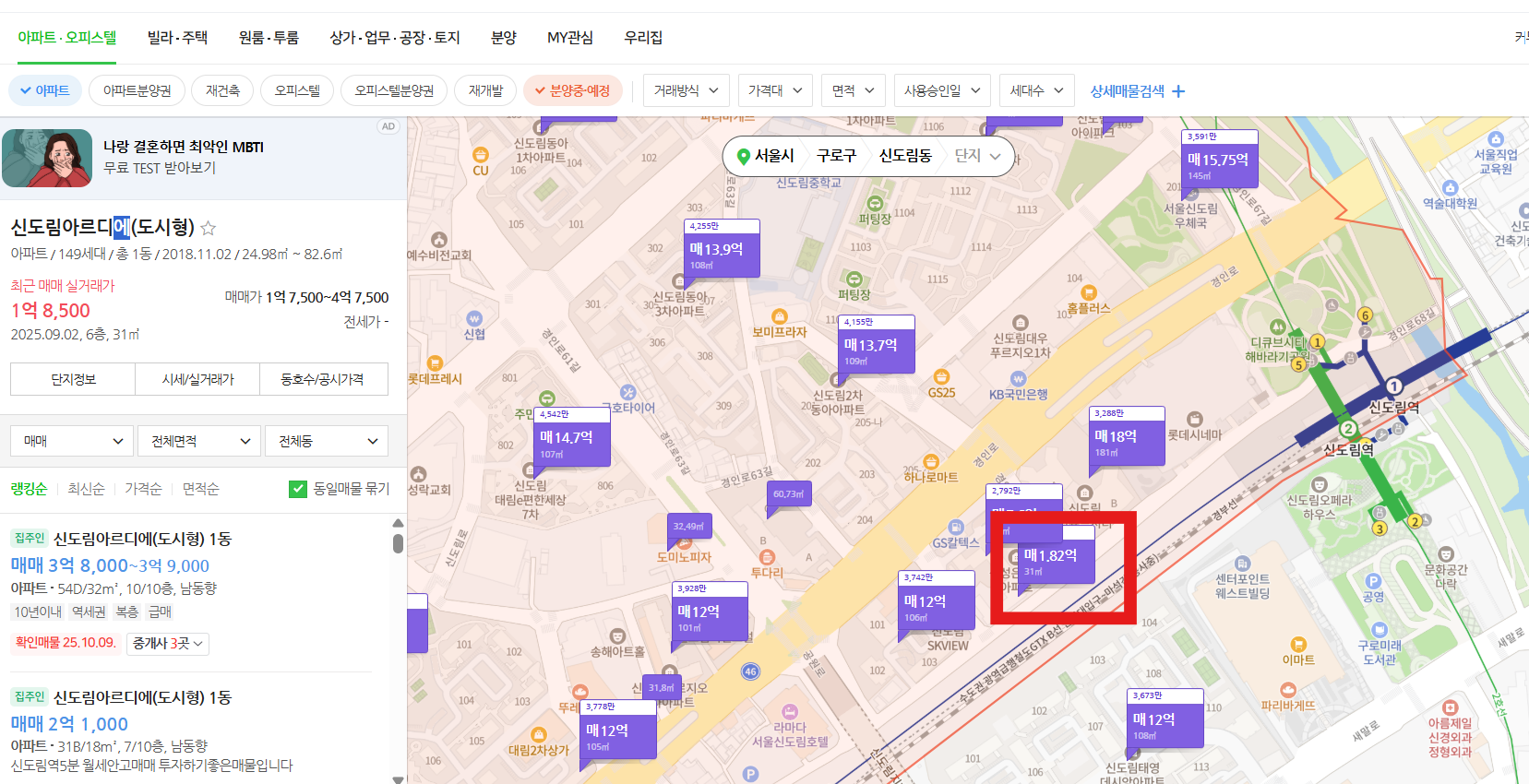
Task: Click the 하나로마트 map icon
Action: click(x=930, y=462)
